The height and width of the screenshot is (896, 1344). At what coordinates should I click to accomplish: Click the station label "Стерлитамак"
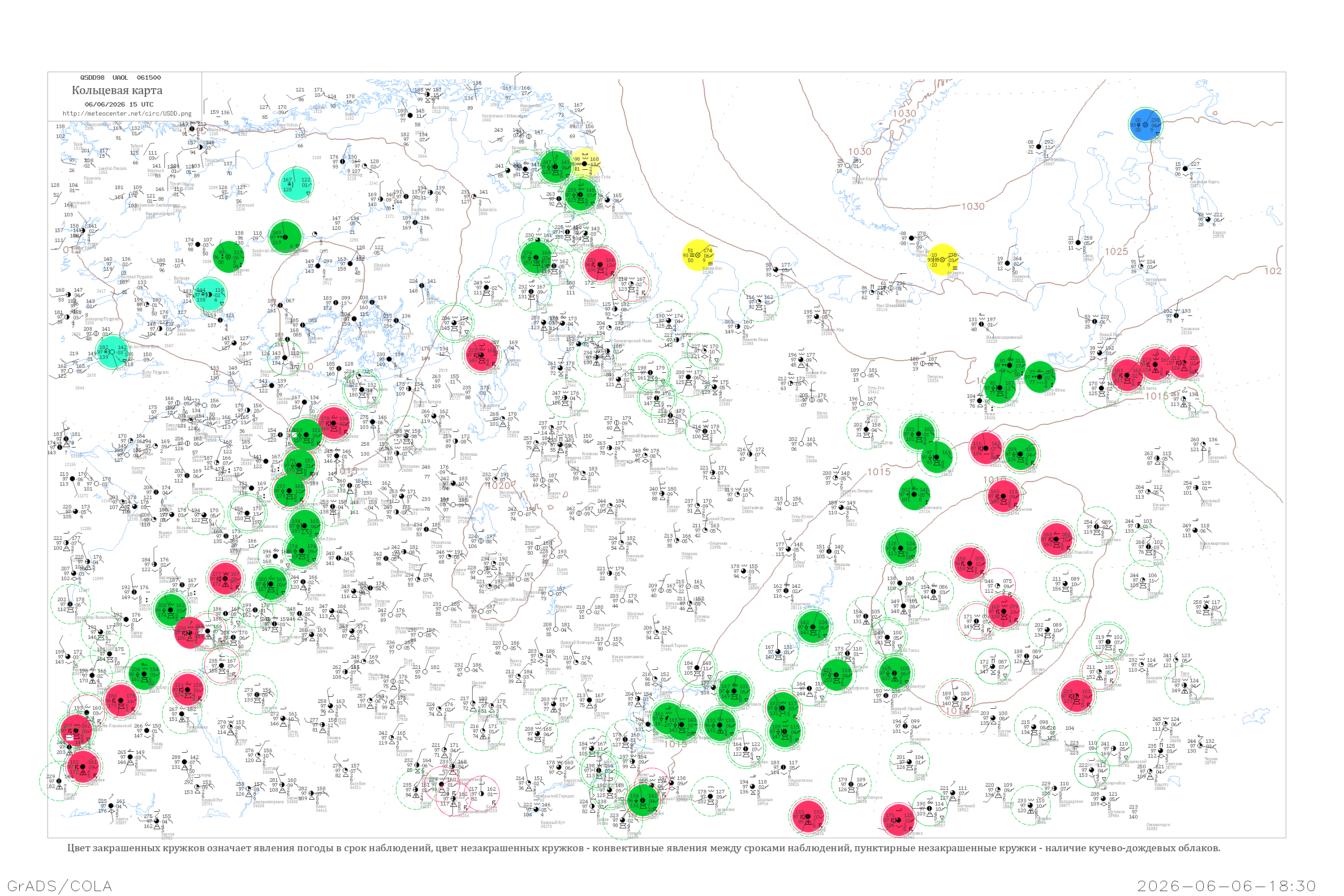[x=801, y=780]
